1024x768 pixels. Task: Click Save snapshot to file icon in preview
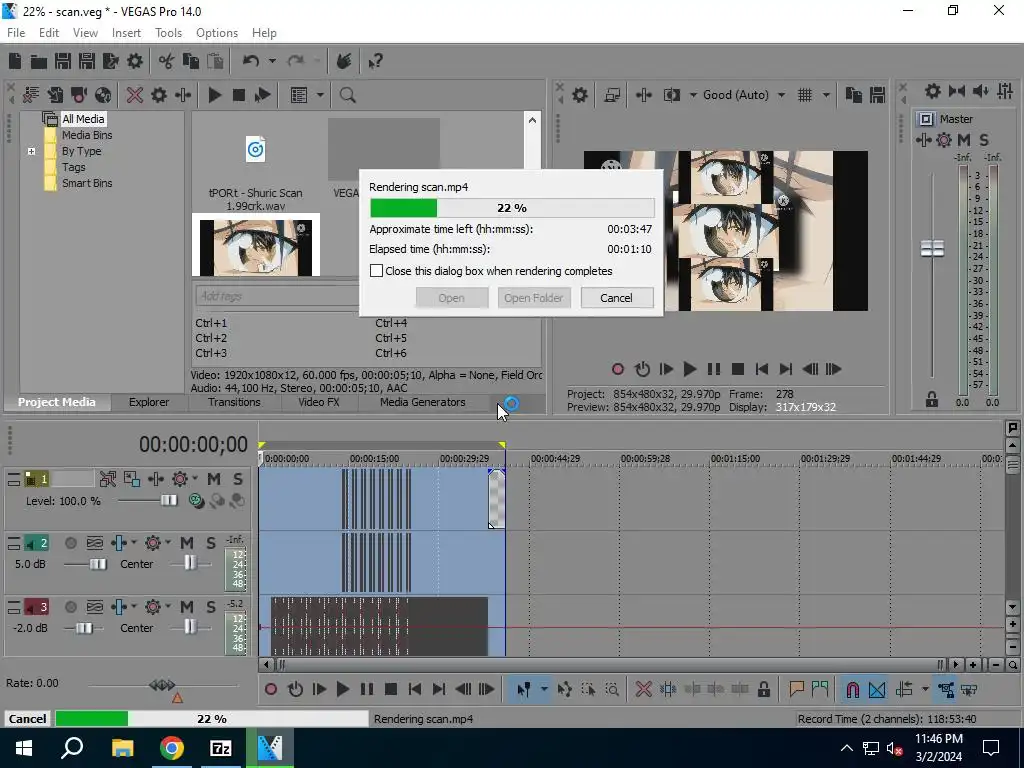pos(877,95)
